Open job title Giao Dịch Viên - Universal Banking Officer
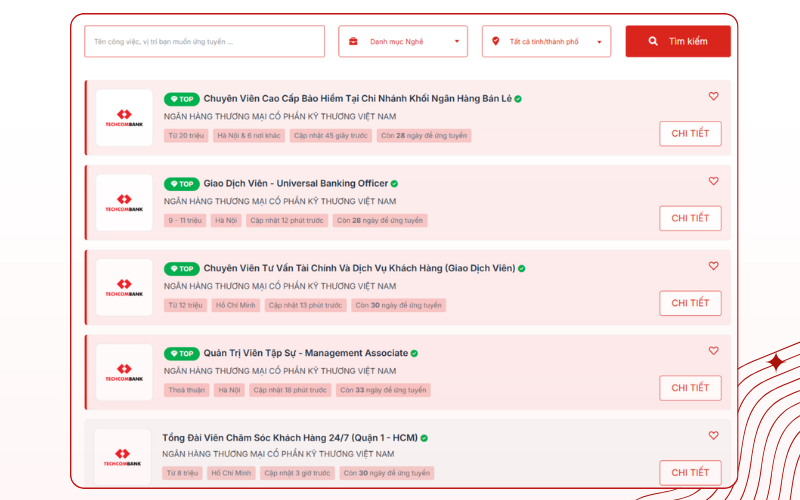The height and width of the screenshot is (500, 800). tap(295, 183)
